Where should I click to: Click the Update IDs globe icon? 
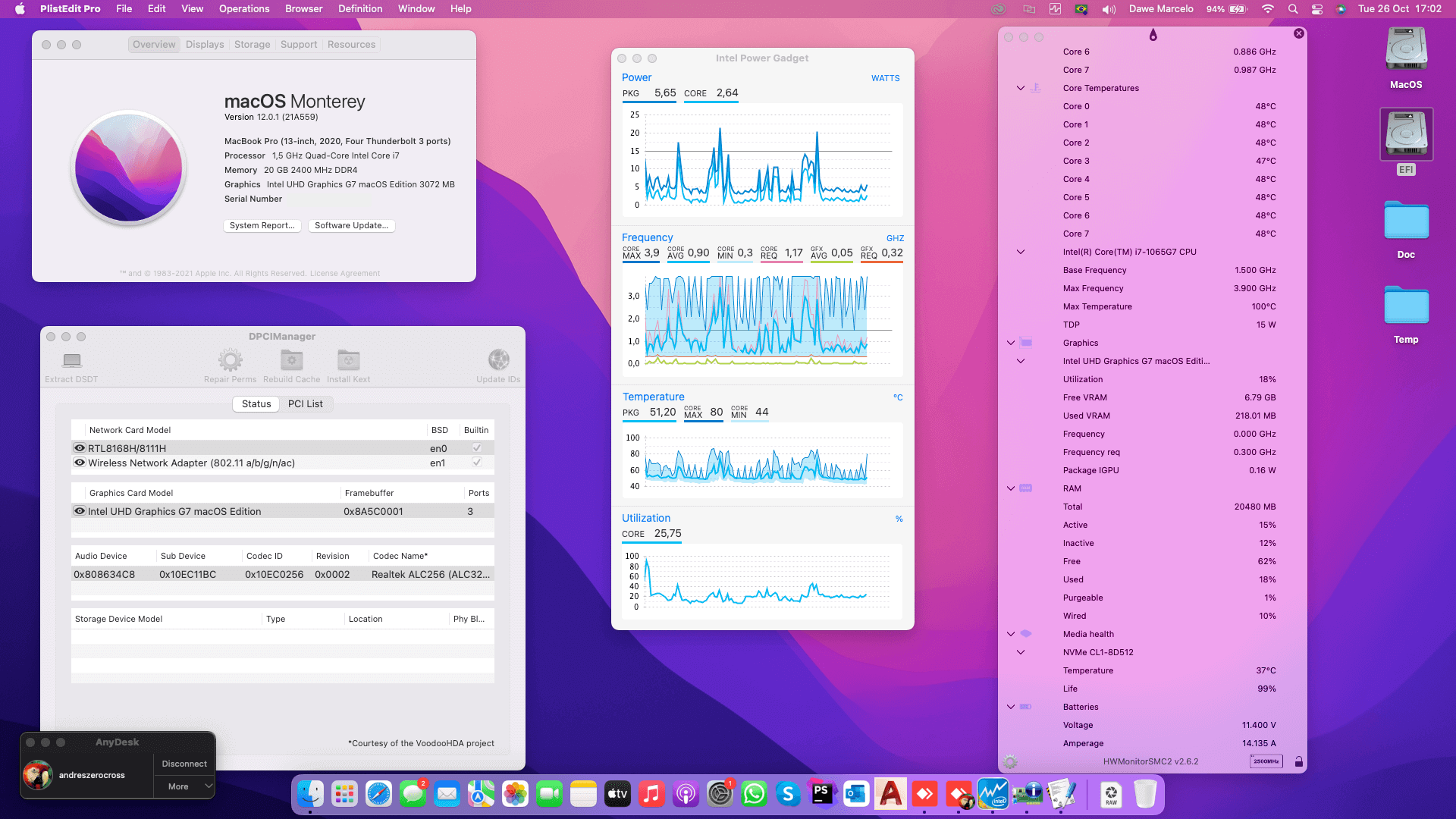(498, 360)
